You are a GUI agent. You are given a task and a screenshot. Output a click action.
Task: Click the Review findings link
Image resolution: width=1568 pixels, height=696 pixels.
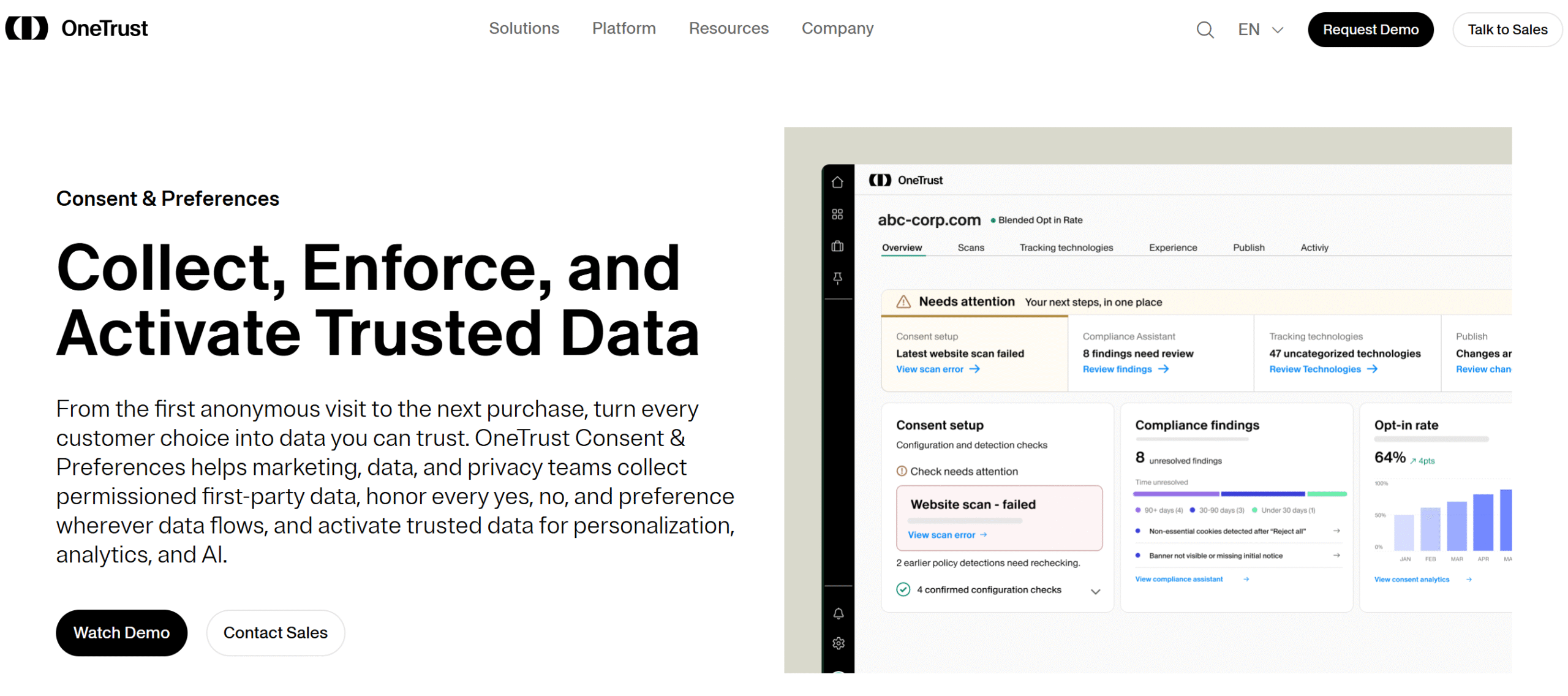click(1125, 369)
